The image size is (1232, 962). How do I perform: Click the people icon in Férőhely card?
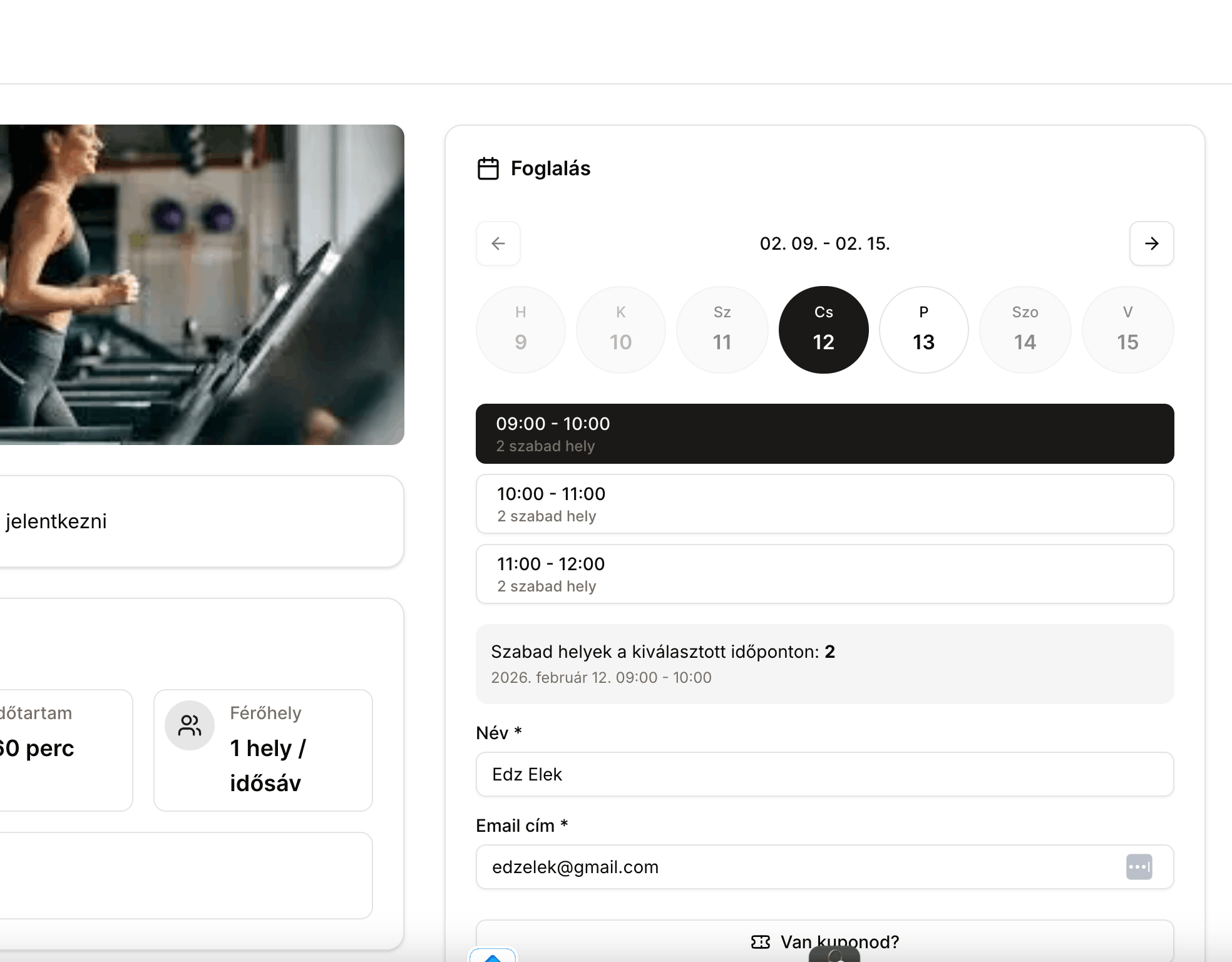[188, 725]
